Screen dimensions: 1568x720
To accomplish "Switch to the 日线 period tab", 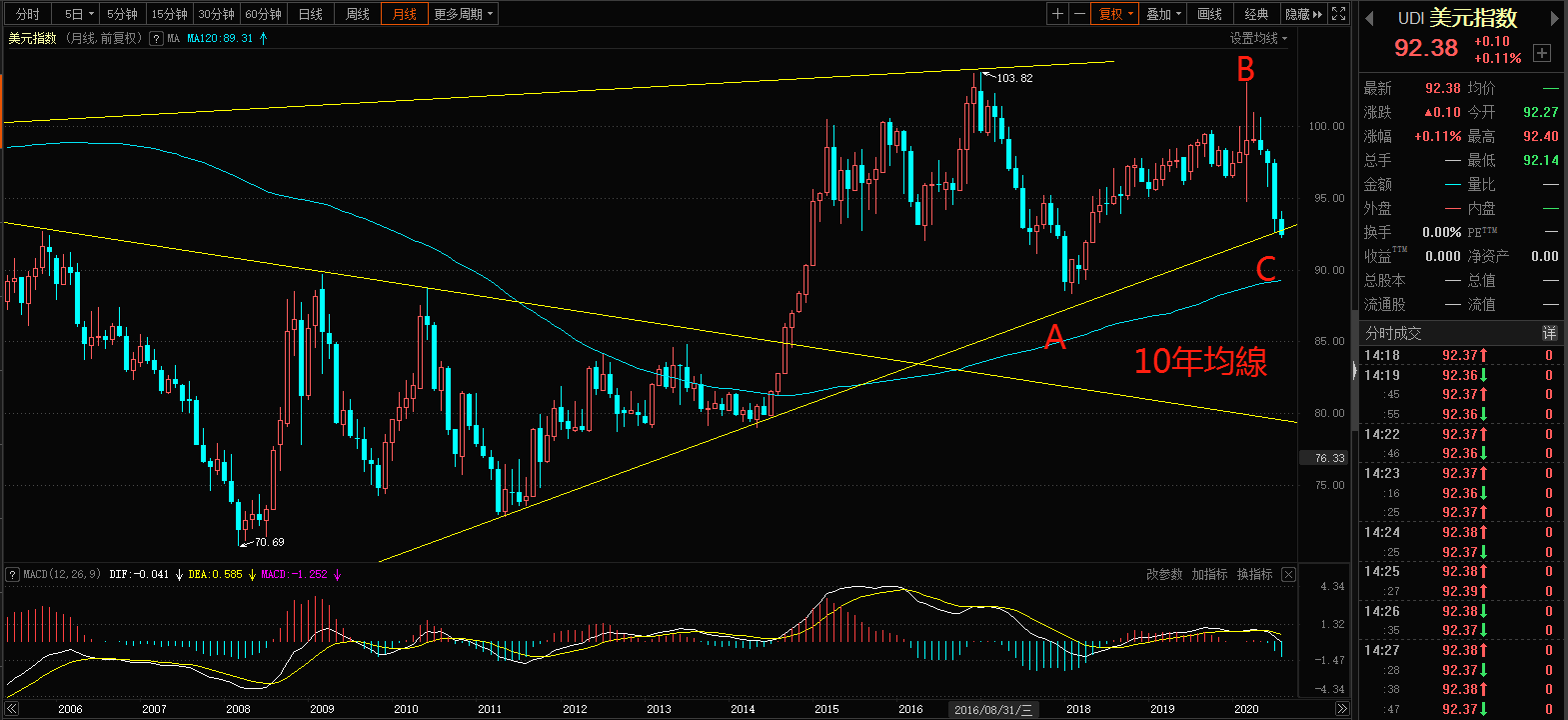I will [x=311, y=14].
